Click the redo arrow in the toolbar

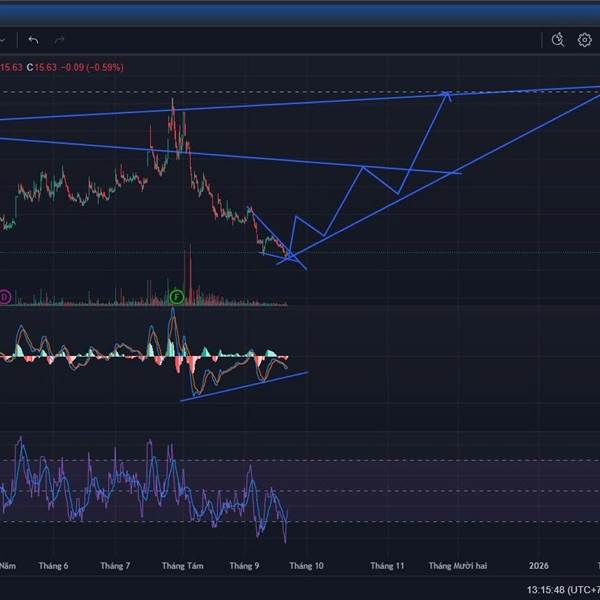coord(60,40)
